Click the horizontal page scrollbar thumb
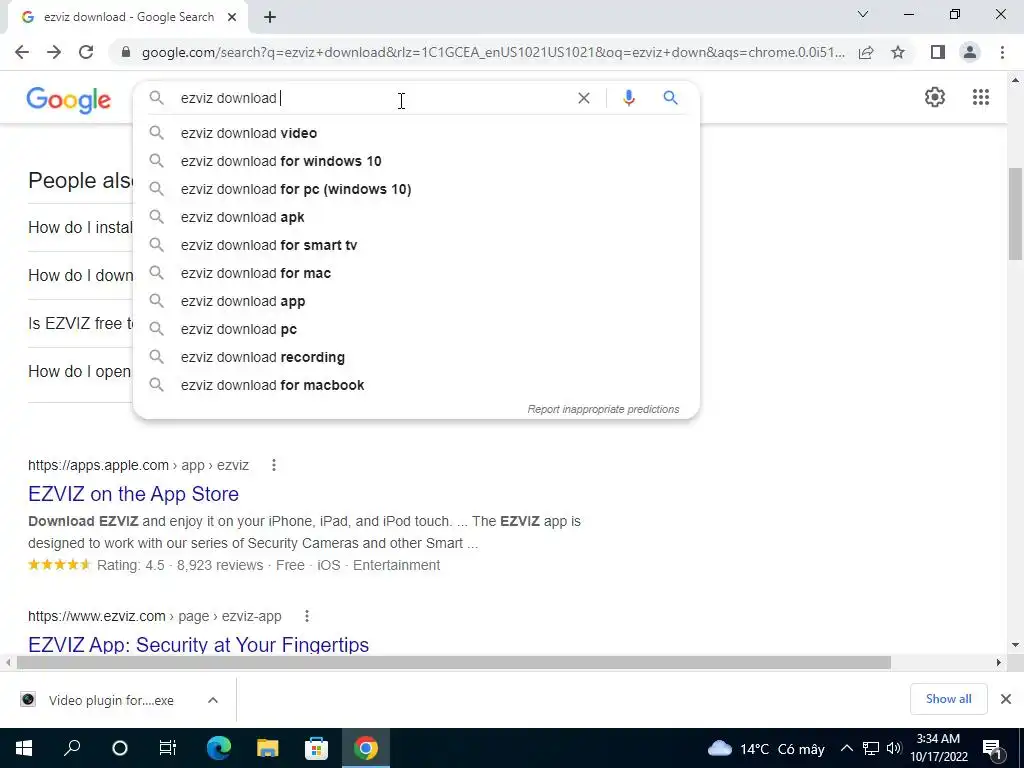Viewport: 1024px width, 768px height. pos(453,663)
